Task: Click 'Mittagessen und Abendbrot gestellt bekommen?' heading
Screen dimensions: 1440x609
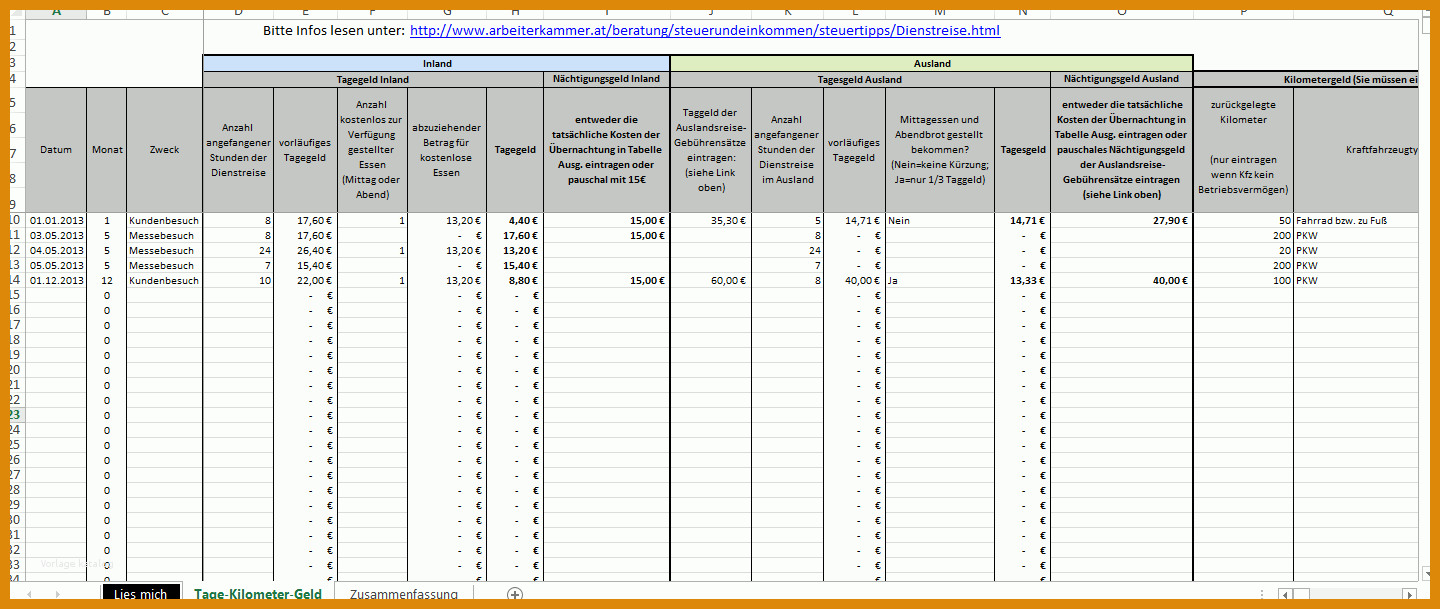Action: coord(940,150)
